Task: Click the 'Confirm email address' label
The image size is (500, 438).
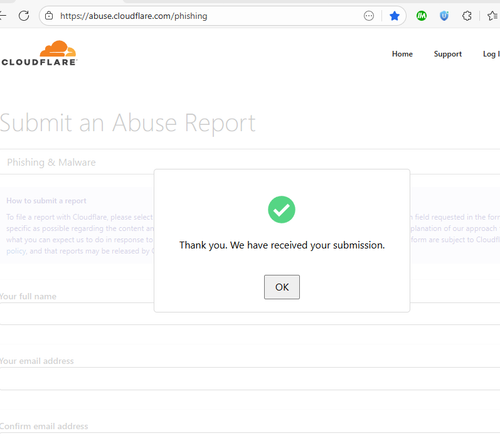Action: pos(44,426)
